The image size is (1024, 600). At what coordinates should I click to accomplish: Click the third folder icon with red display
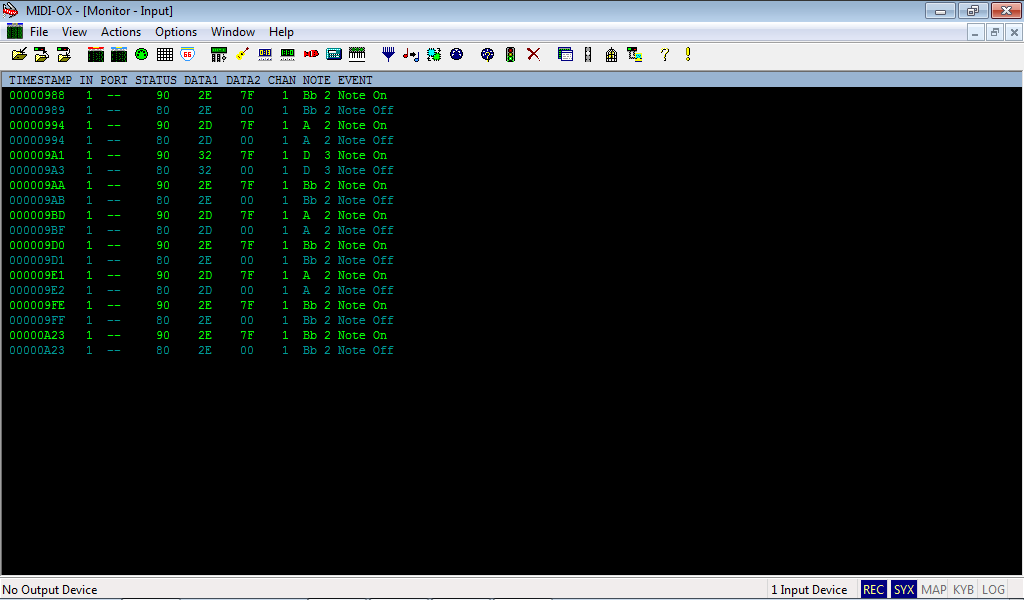click(64, 55)
